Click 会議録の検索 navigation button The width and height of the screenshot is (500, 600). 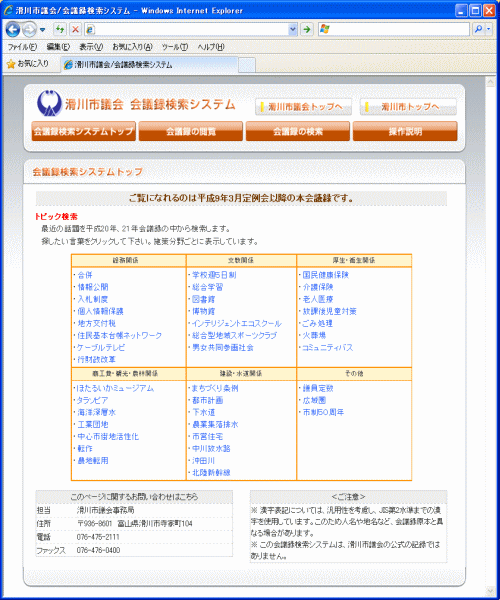(298, 131)
